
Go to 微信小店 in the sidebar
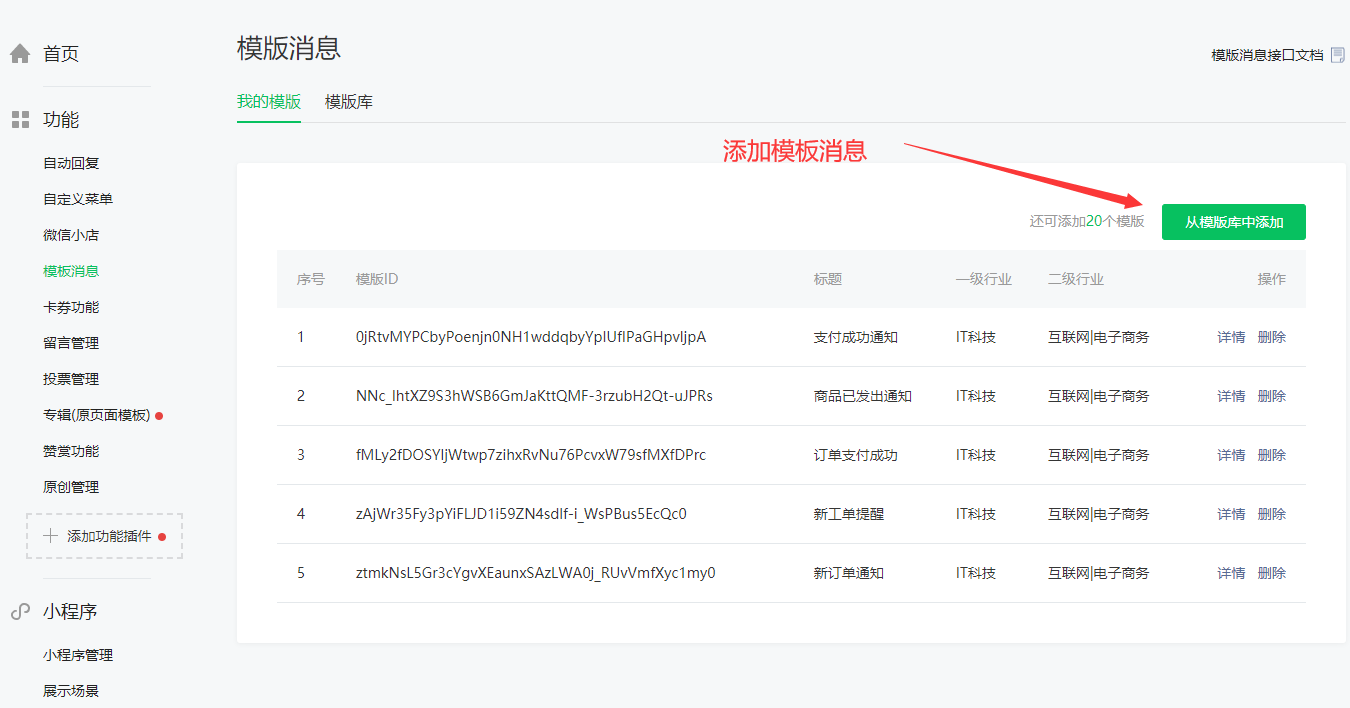71,235
